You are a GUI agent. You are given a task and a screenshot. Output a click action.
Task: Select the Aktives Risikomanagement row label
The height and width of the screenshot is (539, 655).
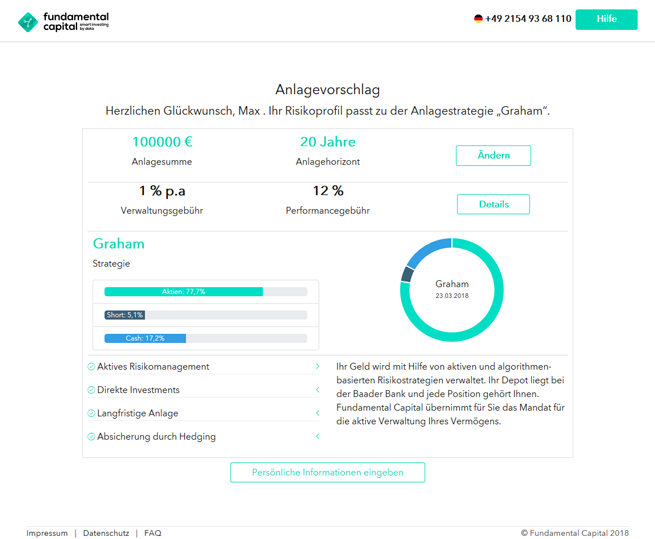point(153,367)
